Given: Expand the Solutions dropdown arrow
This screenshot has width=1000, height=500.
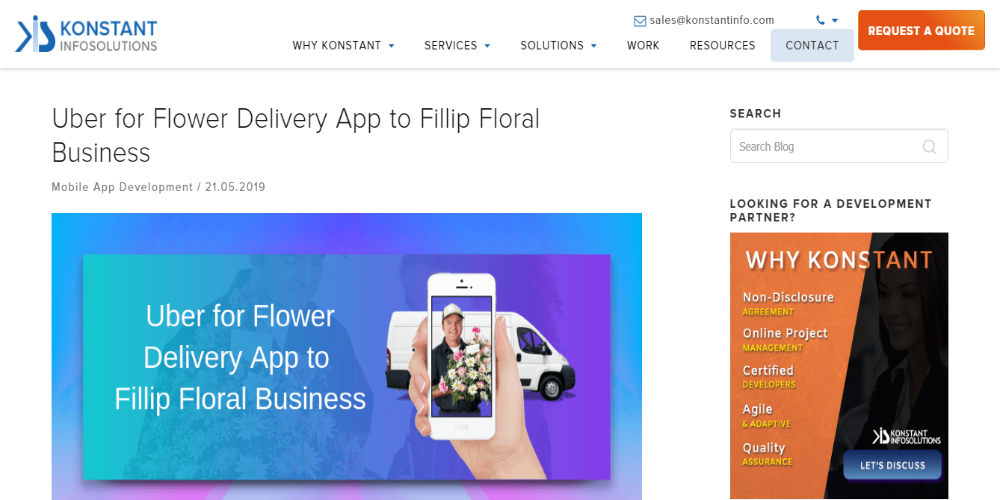Looking at the screenshot, I should 594,46.
